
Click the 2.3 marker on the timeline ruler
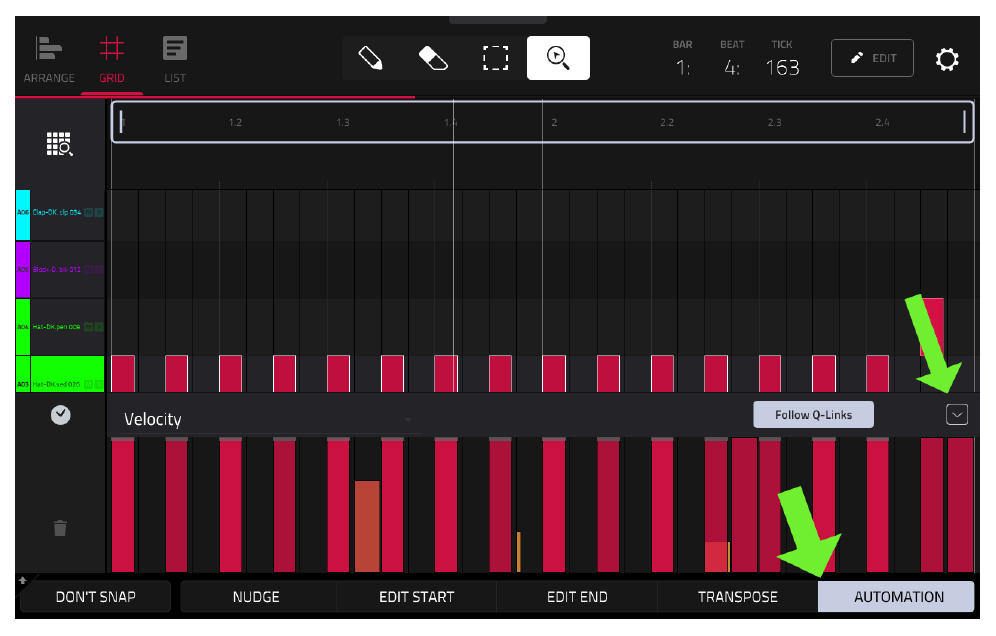pos(774,122)
